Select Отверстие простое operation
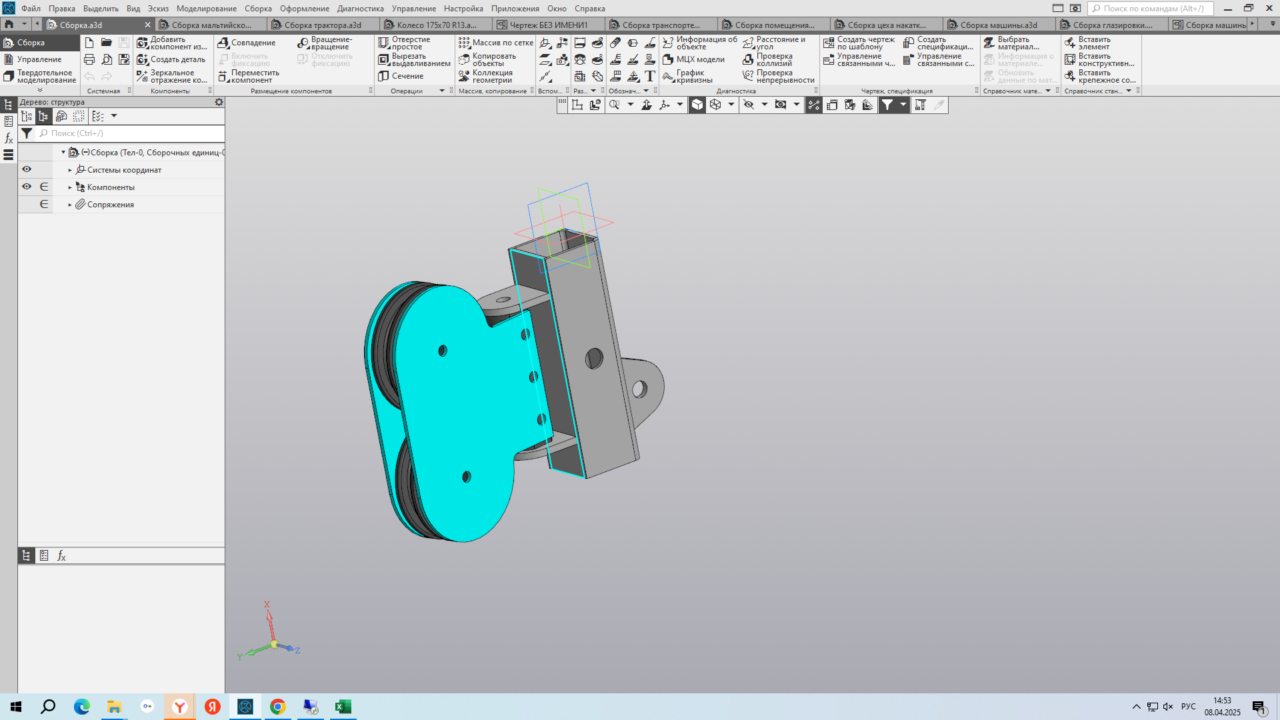Image resolution: width=1280 pixels, height=720 pixels. [404, 43]
